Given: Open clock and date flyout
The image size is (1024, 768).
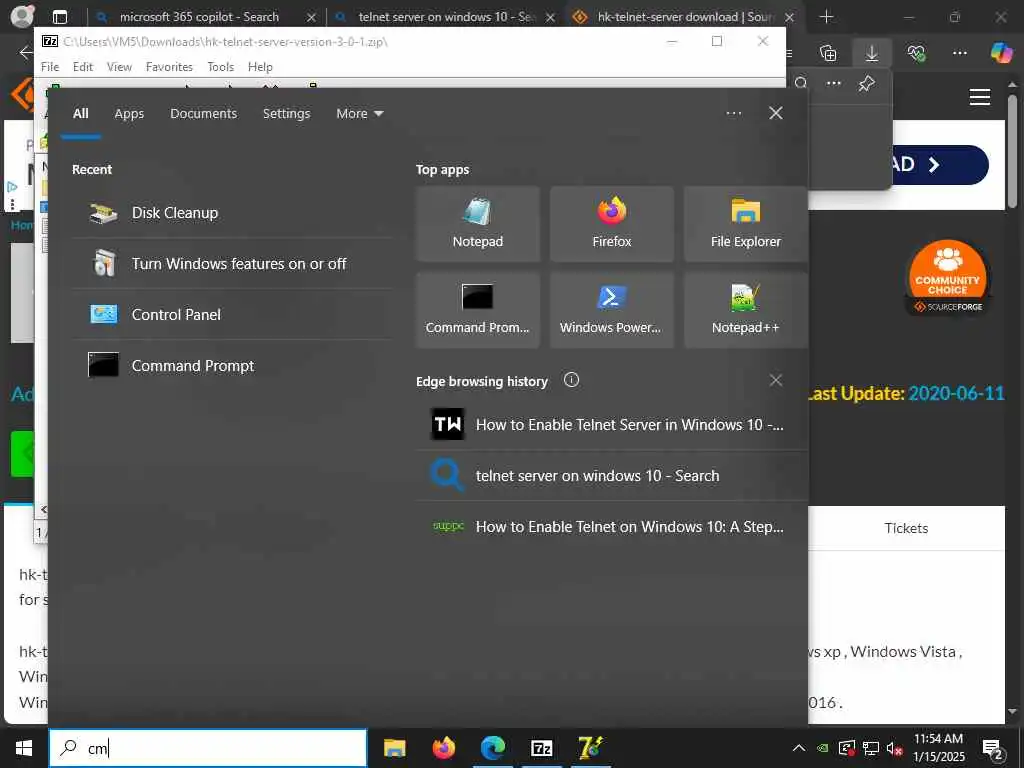Looking at the screenshot, I should pos(938,748).
